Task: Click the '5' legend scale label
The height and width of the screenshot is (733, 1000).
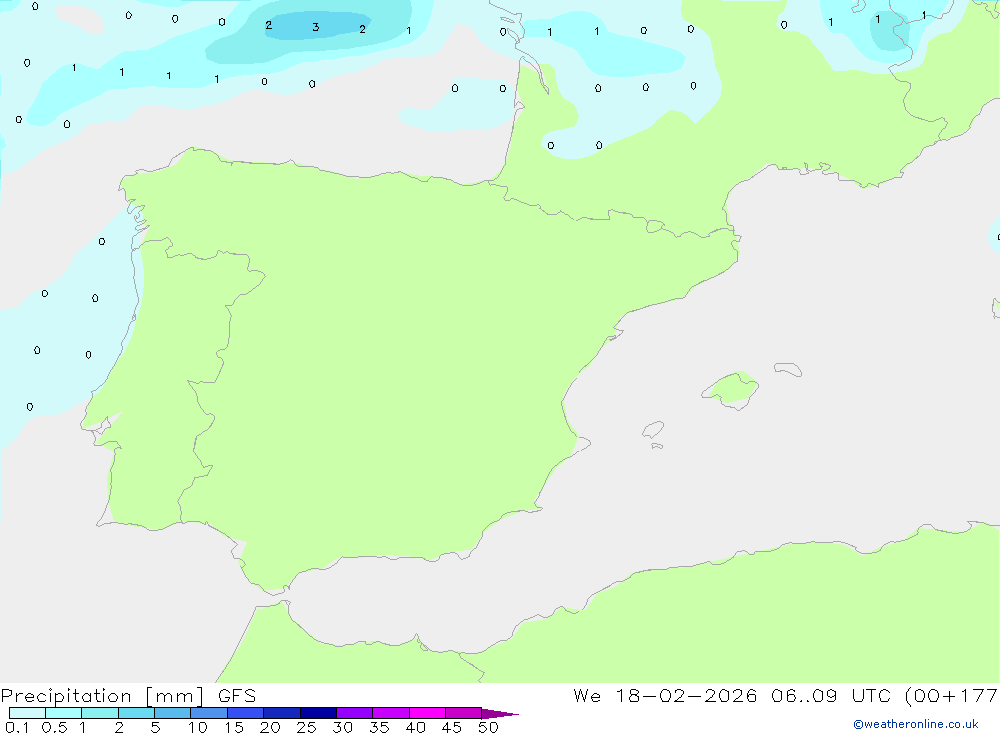Action: [155, 727]
